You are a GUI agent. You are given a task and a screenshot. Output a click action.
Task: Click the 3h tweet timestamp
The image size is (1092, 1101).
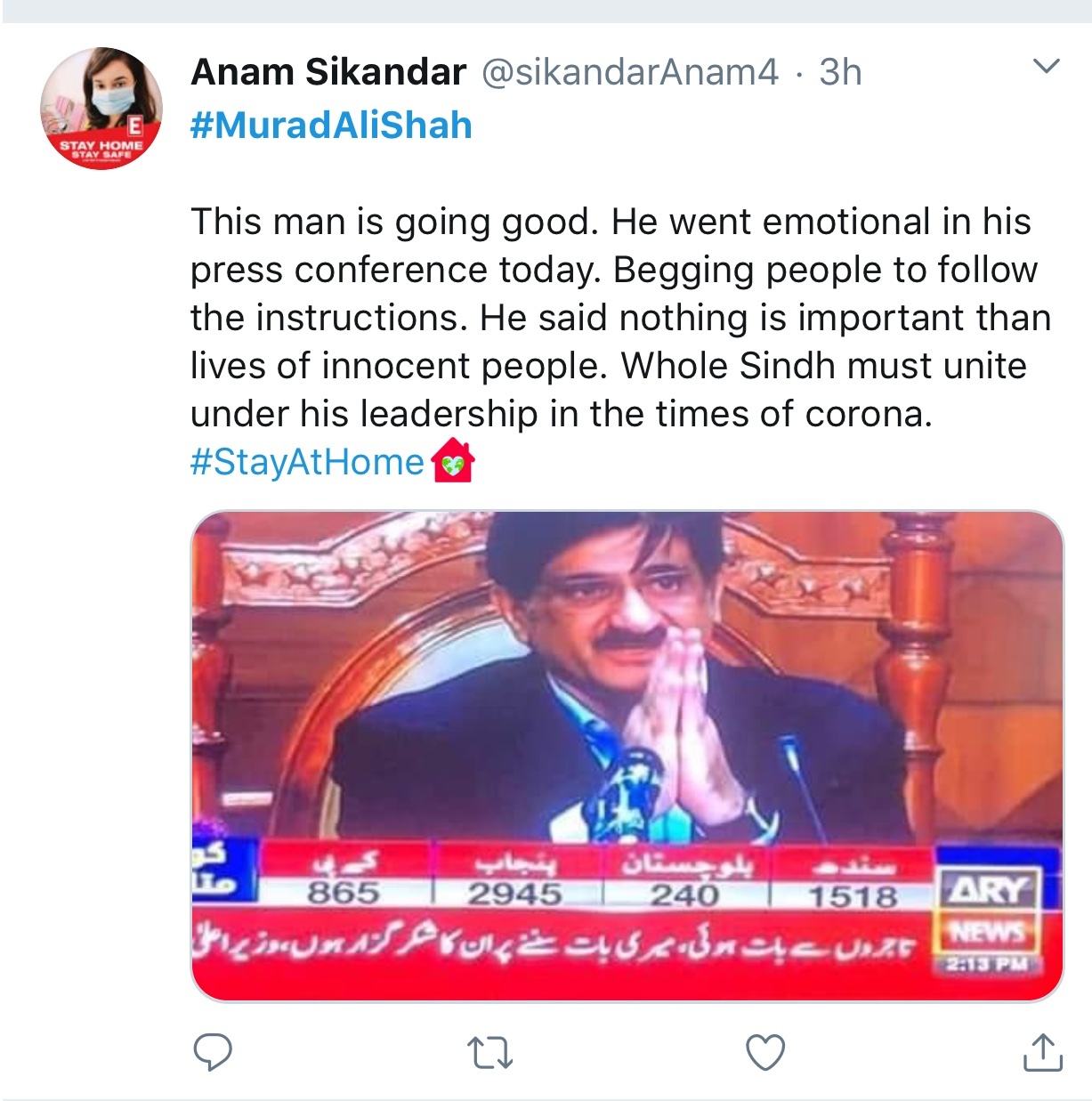(840, 72)
